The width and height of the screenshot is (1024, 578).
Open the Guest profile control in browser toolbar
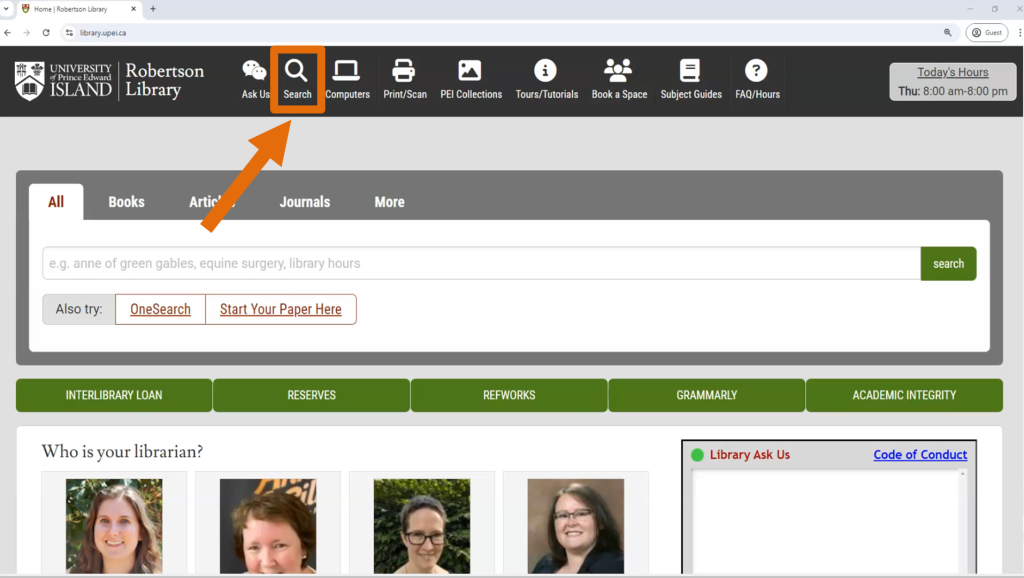point(986,31)
